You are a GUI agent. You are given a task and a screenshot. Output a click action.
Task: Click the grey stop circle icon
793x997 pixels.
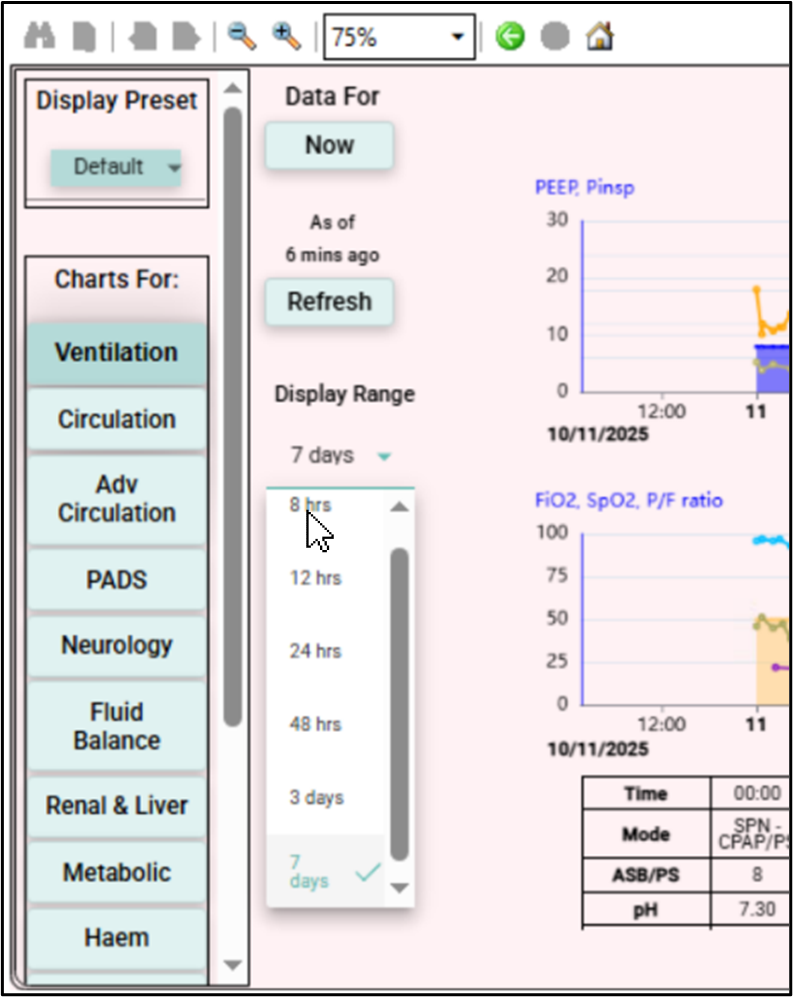coord(555,38)
